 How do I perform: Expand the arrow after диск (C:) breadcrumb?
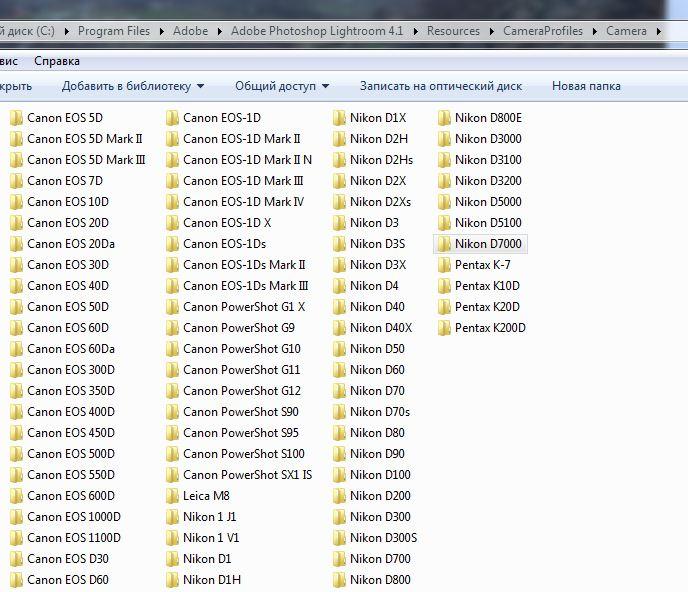67,32
